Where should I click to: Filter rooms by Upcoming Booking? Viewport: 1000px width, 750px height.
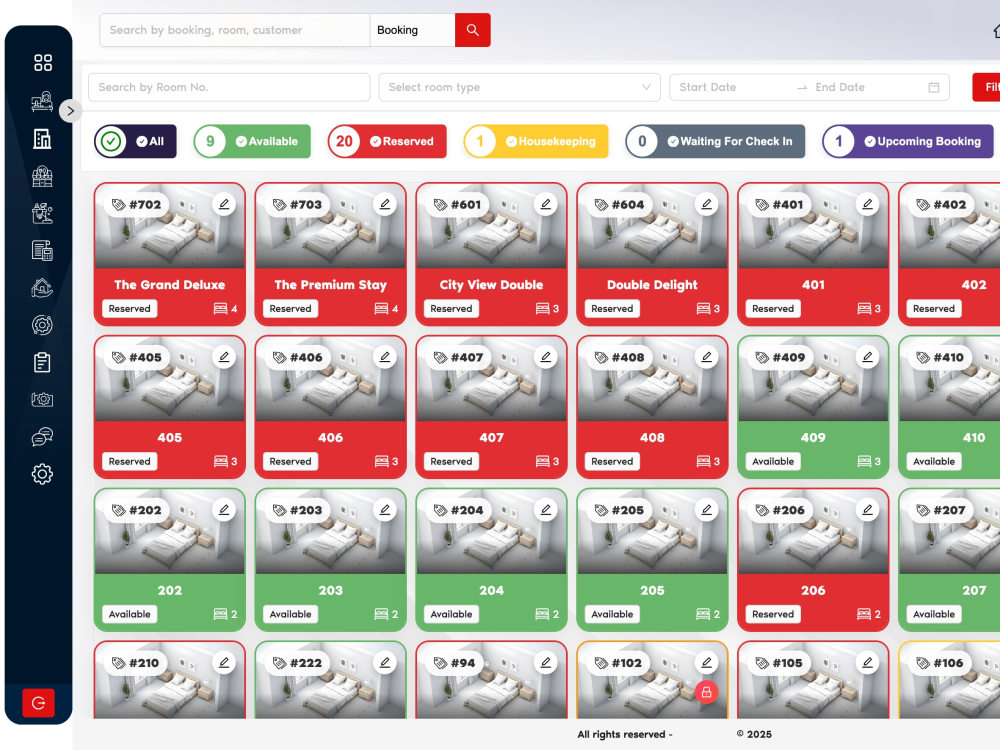(x=908, y=142)
